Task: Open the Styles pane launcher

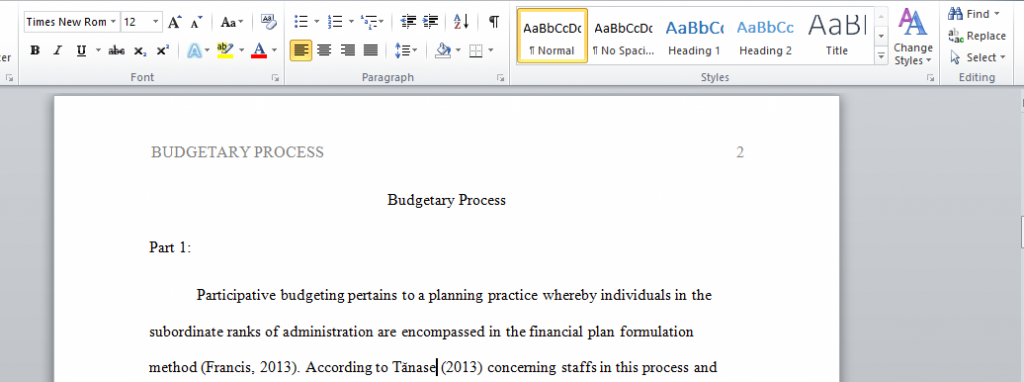Action: (x=930, y=78)
